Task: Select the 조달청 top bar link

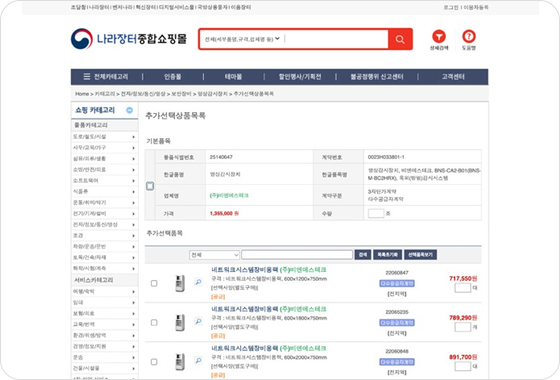Action: (x=78, y=7)
